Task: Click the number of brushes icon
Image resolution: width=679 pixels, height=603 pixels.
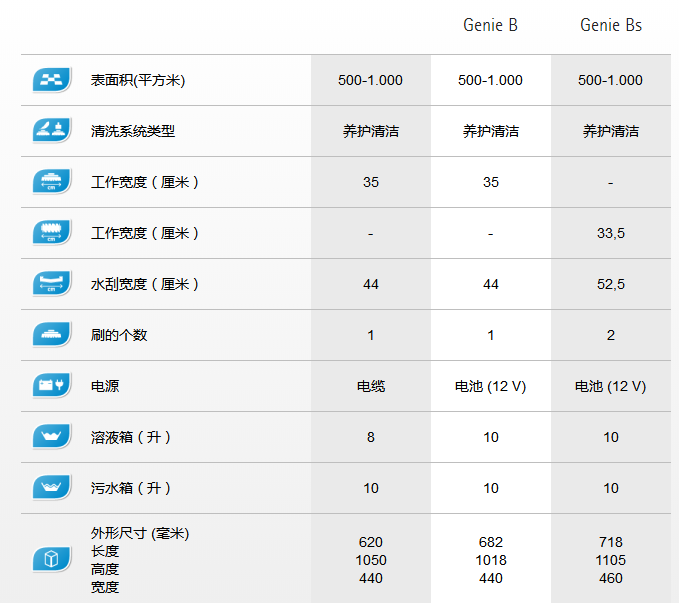Action: [x=52, y=335]
